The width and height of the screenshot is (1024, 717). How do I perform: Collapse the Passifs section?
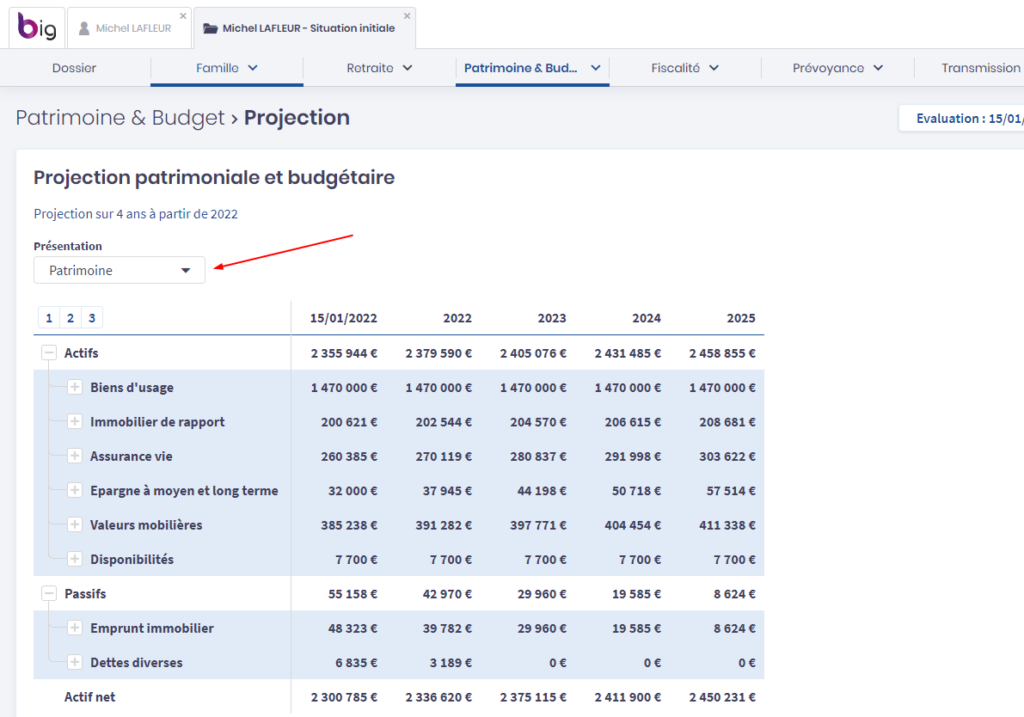point(48,593)
